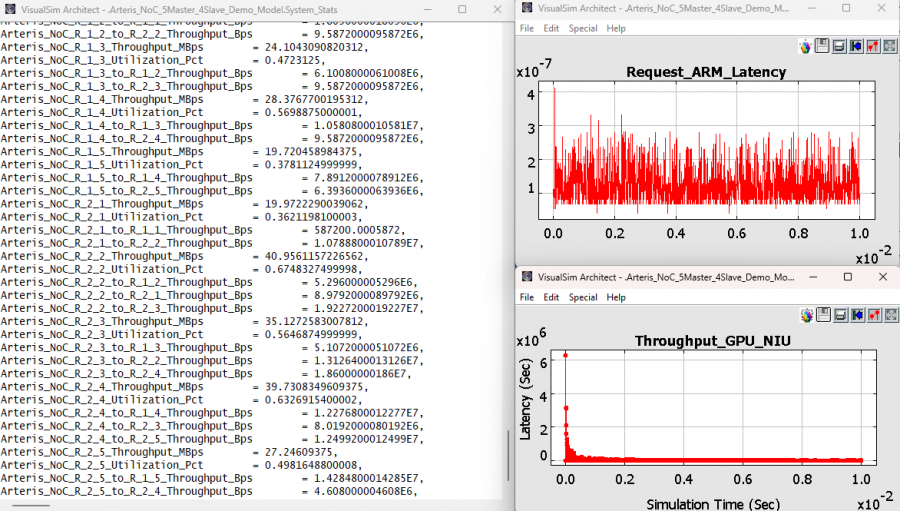Open File menu in Throughput_GPU_NIU window
The height and width of the screenshot is (511, 900).
(526, 297)
